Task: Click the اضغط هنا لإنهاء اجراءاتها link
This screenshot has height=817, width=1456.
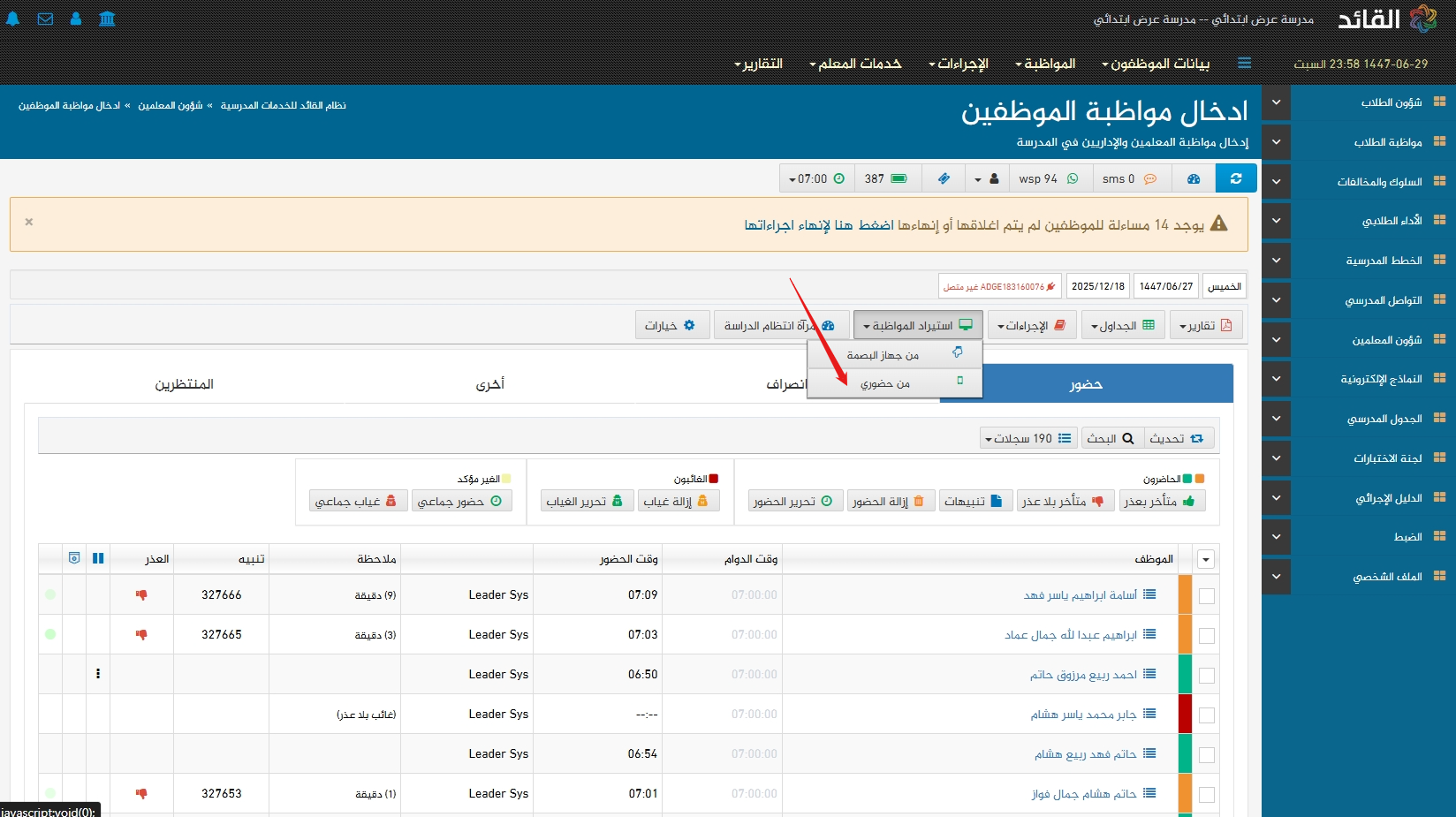Action: coord(819,225)
